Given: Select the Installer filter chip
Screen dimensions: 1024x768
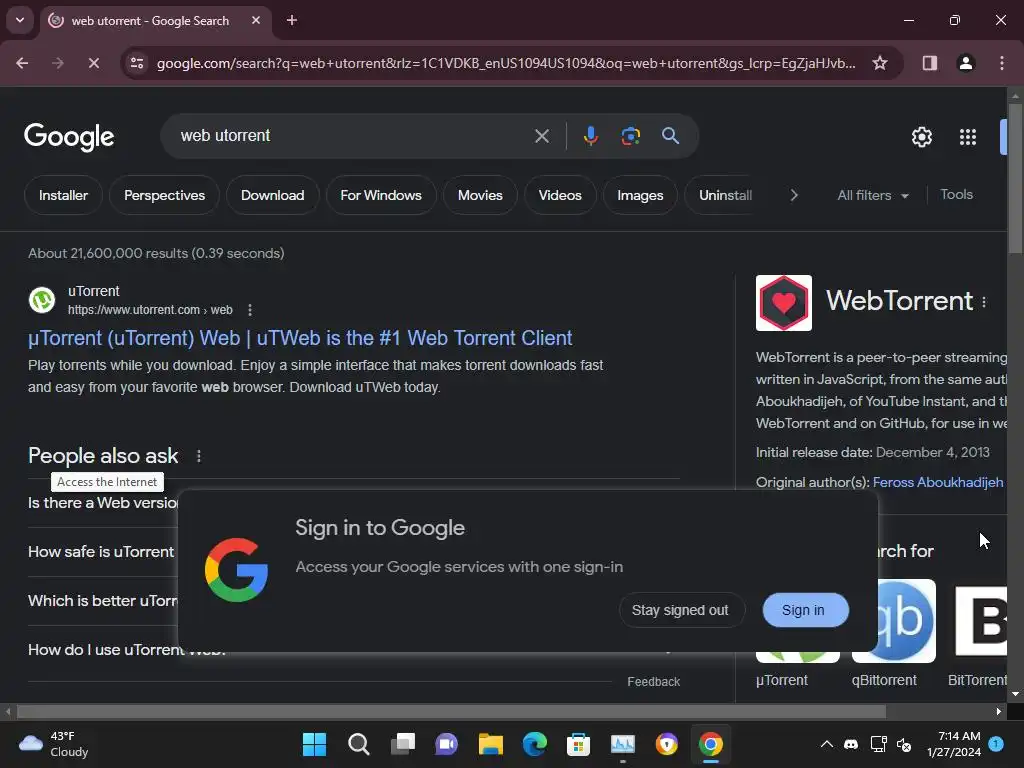Looking at the screenshot, I should 63,195.
